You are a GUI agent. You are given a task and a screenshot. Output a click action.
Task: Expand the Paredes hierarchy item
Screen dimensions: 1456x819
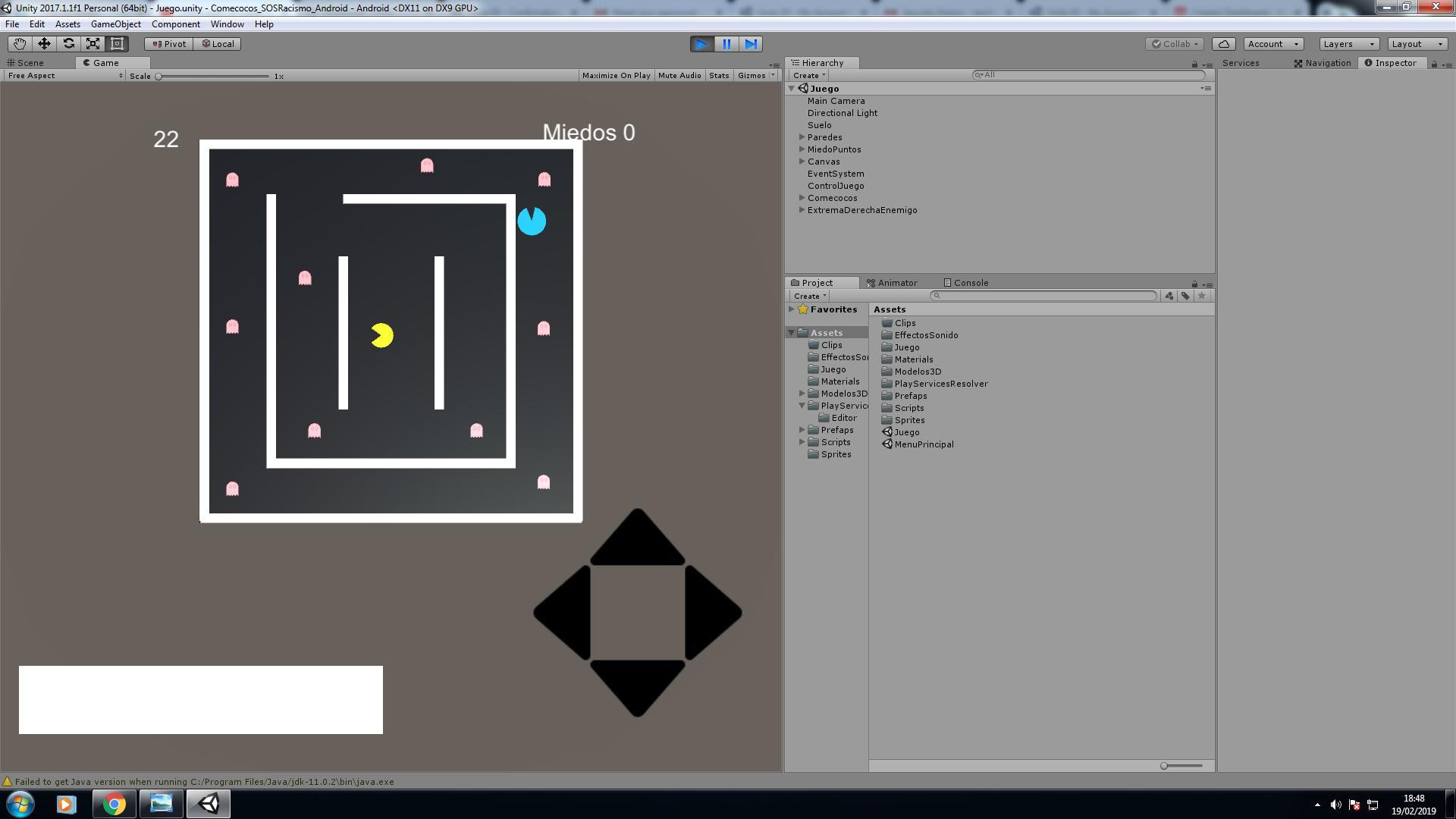point(802,137)
